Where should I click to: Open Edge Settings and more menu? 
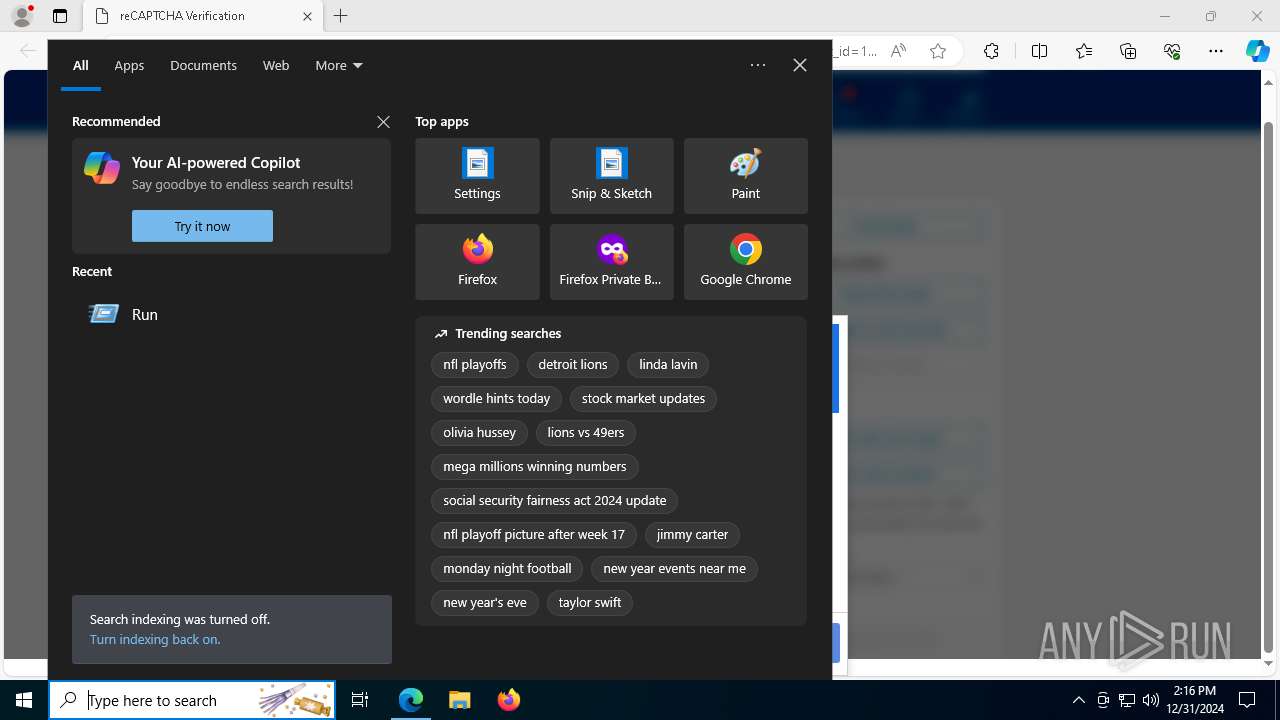point(1216,51)
